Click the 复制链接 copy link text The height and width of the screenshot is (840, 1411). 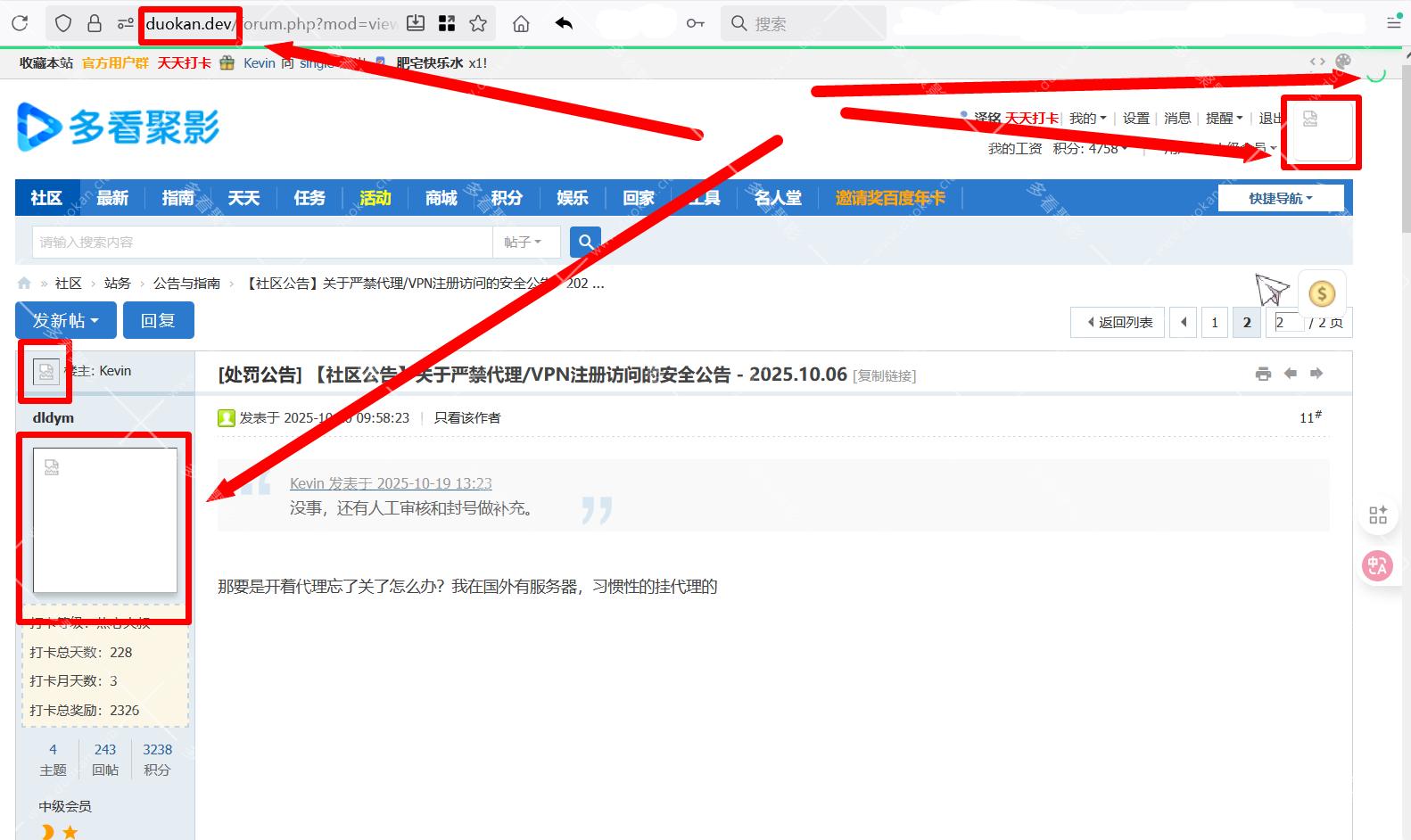(885, 375)
